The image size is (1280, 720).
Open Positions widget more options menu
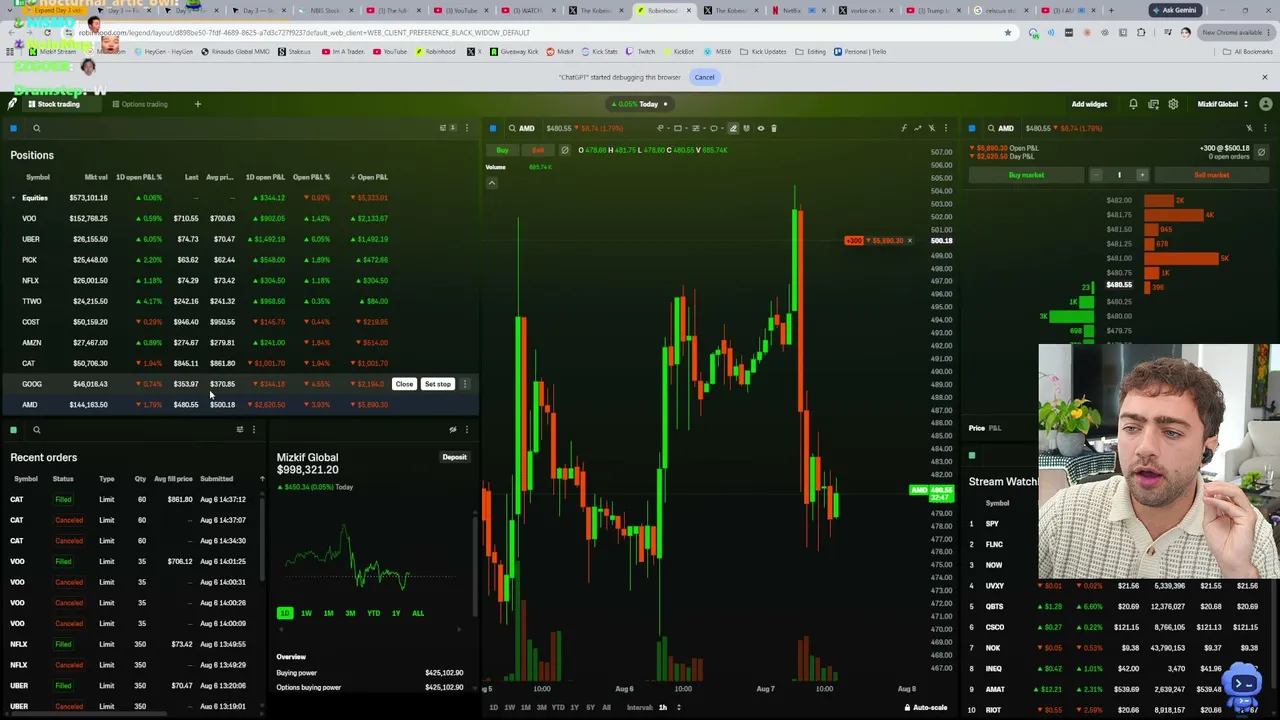pos(466,128)
